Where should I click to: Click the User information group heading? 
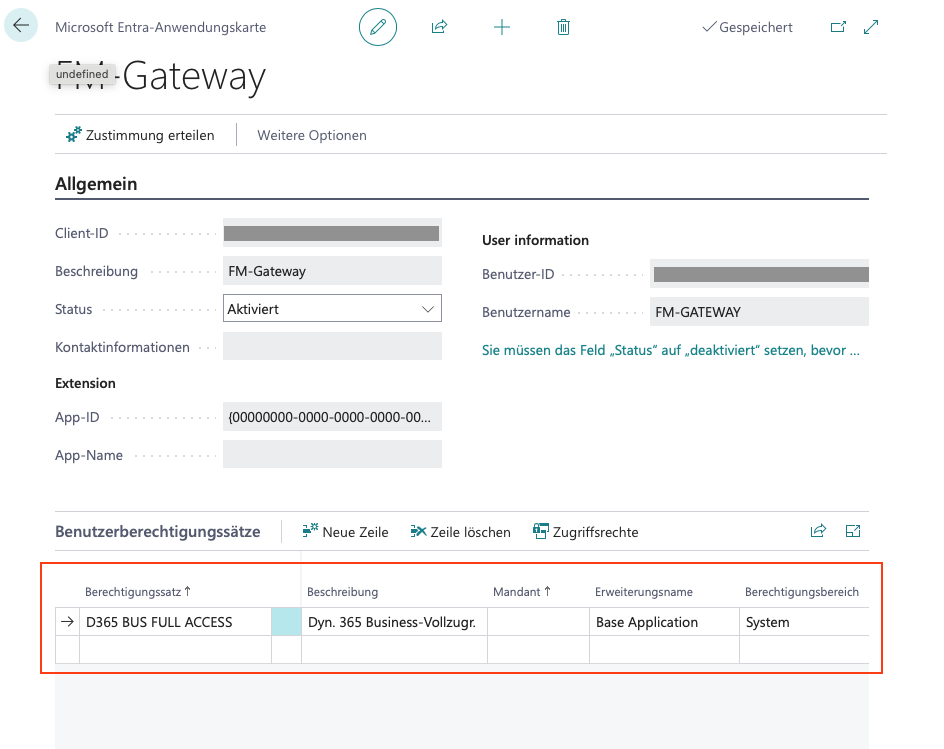[535, 240]
